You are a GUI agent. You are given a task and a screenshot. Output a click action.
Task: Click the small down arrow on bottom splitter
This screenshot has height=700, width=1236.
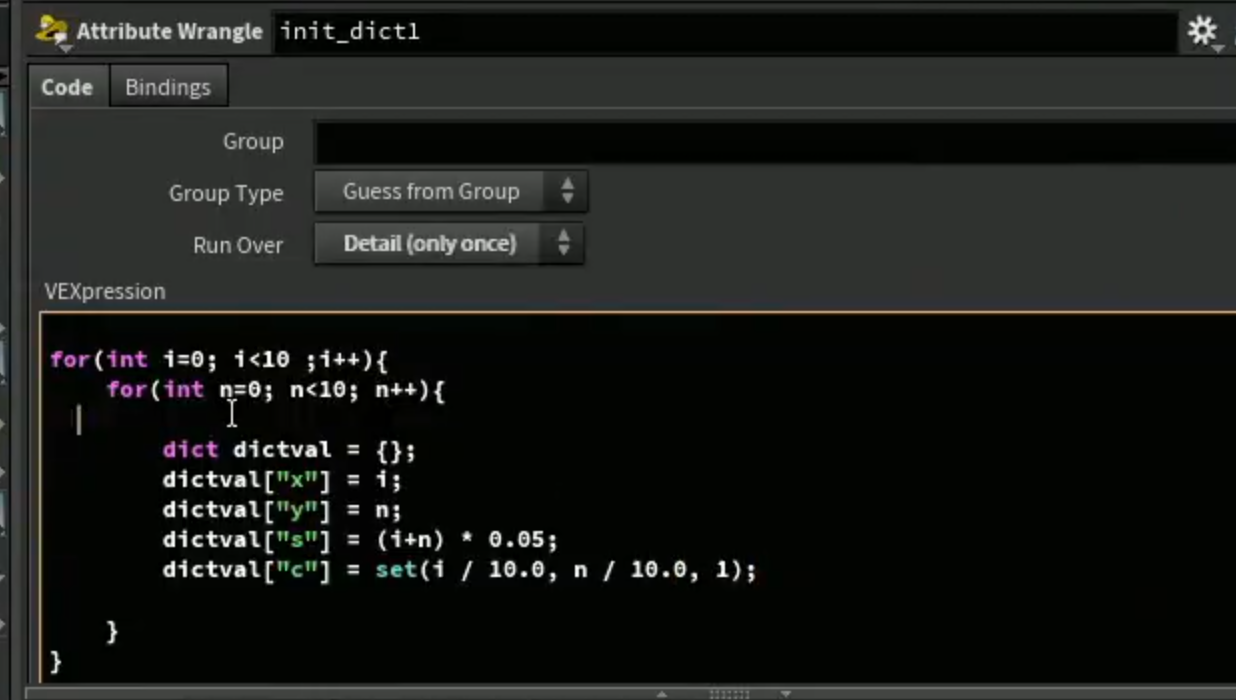pos(786,693)
